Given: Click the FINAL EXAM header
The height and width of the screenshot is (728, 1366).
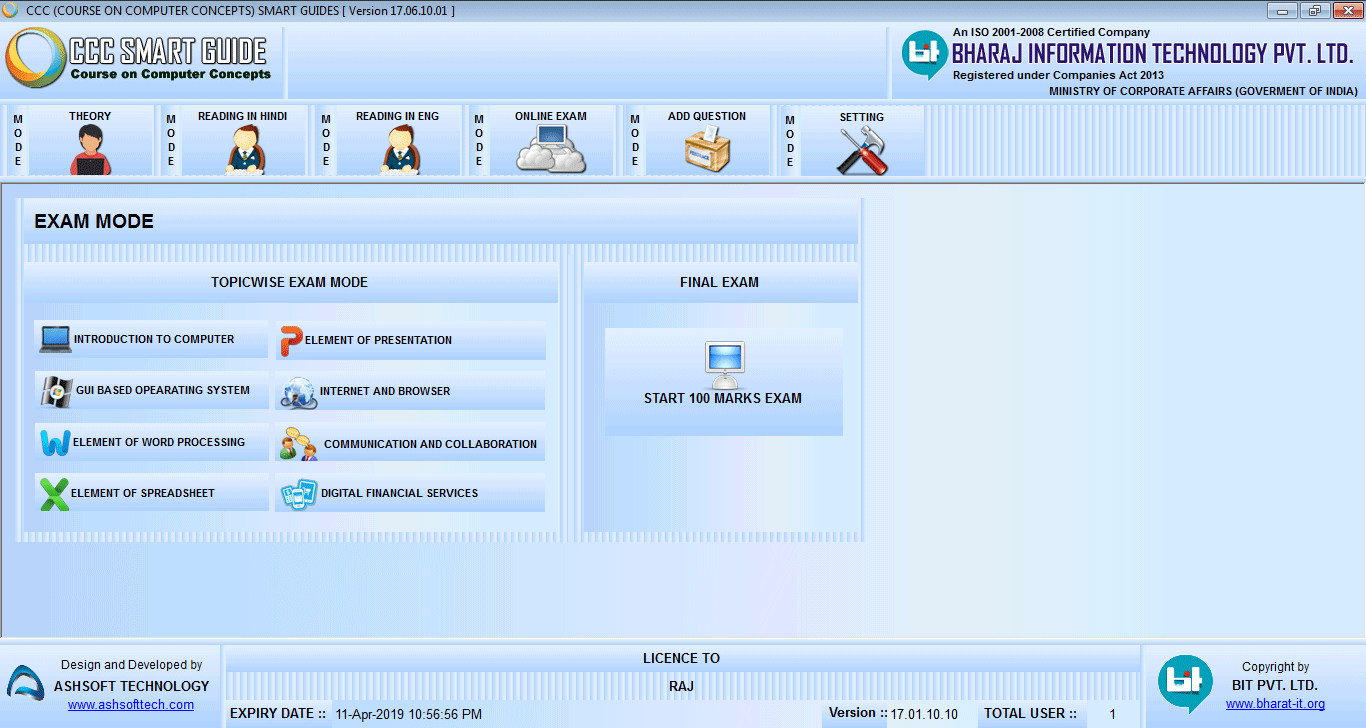Looking at the screenshot, I should click(x=719, y=283).
